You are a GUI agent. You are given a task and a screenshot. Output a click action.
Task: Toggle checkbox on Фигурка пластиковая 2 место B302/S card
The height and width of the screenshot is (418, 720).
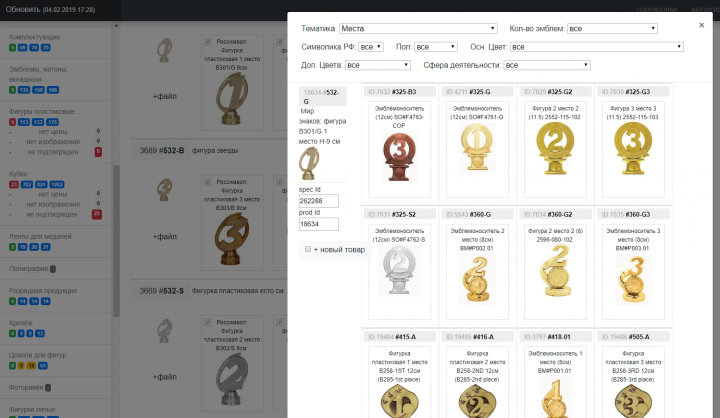tap(208, 322)
